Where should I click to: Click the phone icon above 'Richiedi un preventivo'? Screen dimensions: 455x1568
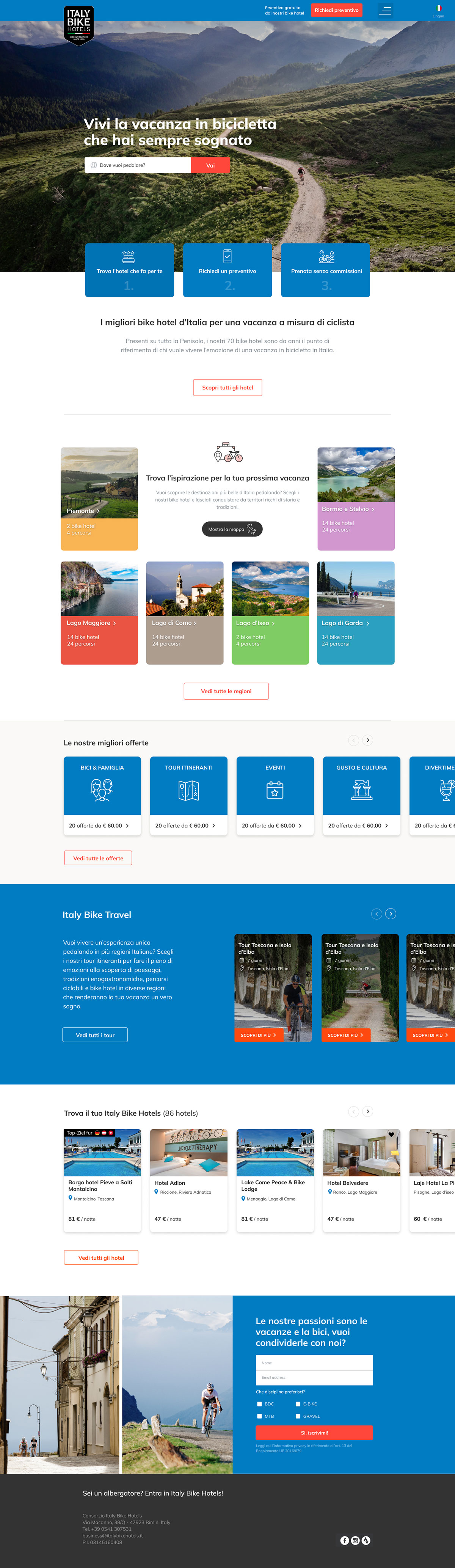227,256
